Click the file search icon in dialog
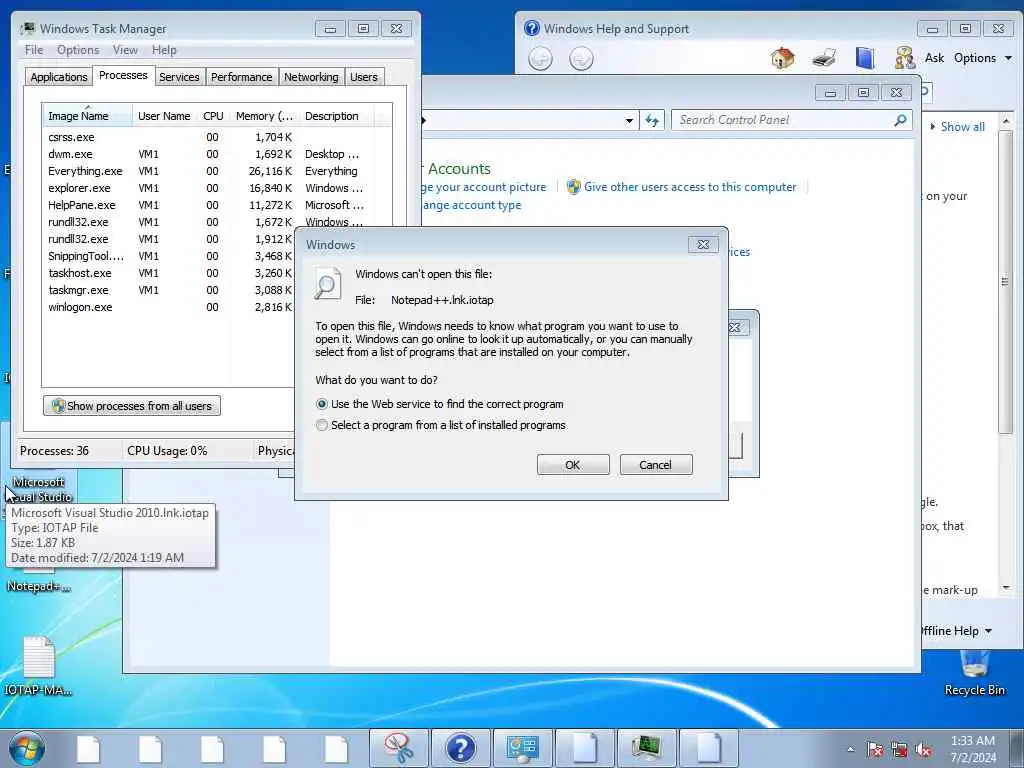 [327, 284]
